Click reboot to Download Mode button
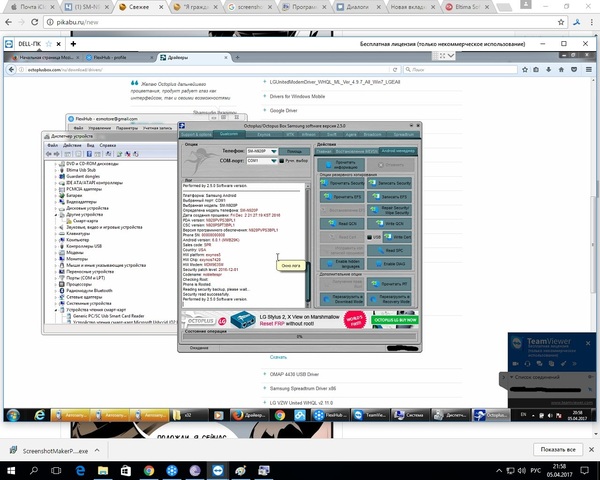600x480 pixels. 342,299
